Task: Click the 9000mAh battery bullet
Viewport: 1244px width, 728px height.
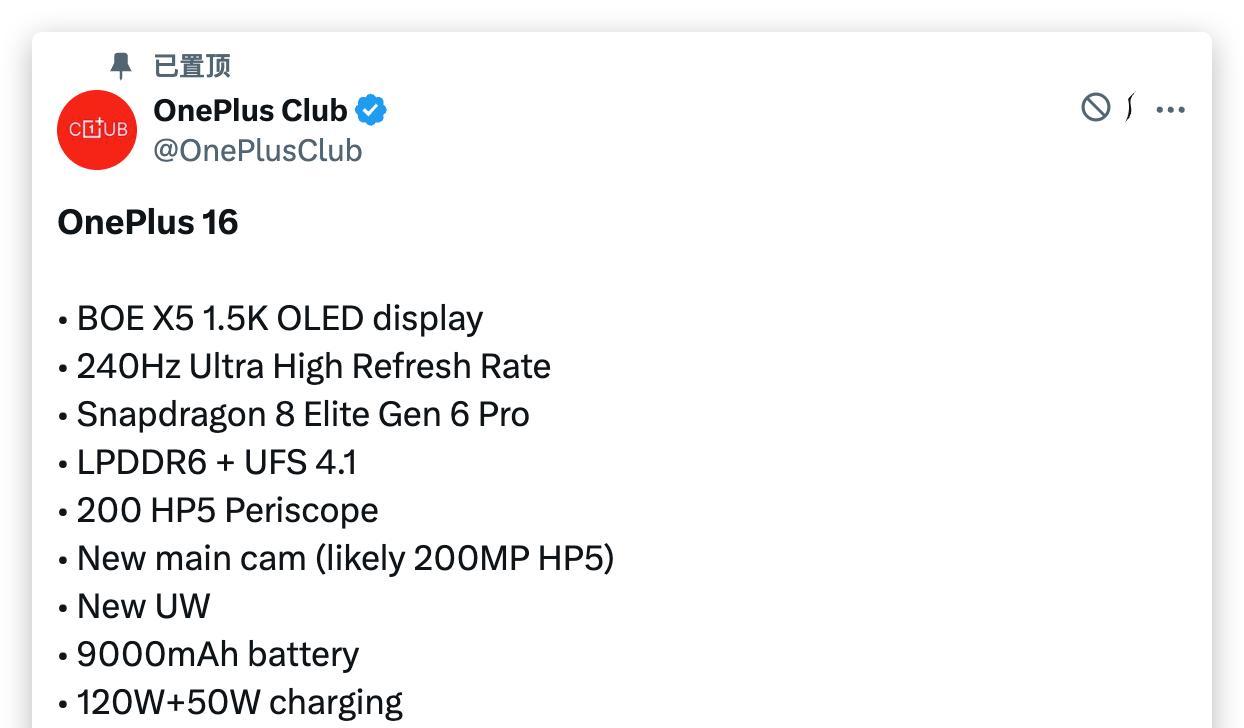Action: tap(217, 654)
